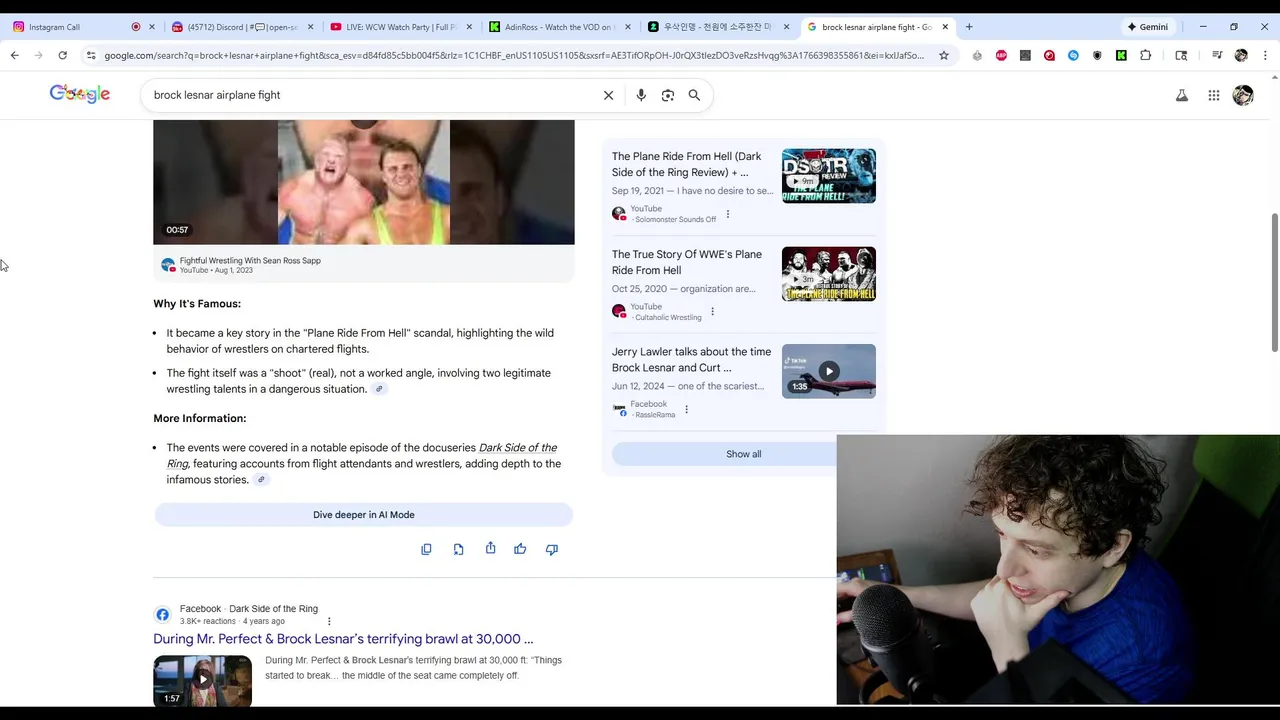This screenshot has height=720, width=1280.
Task: Go to the Google logo home page
Action: point(80,94)
